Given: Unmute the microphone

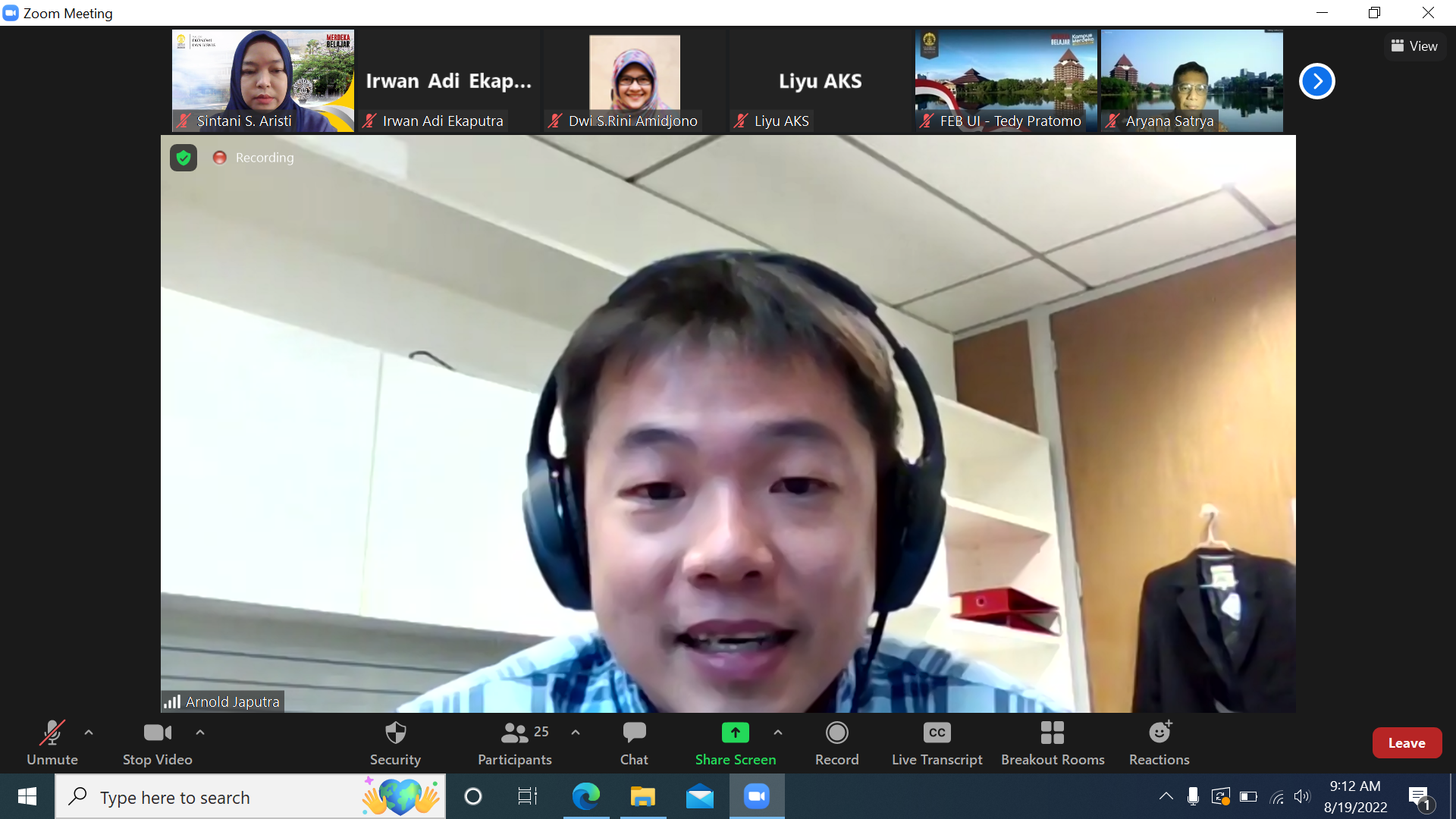Looking at the screenshot, I should pyautogui.click(x=52, y=742).
